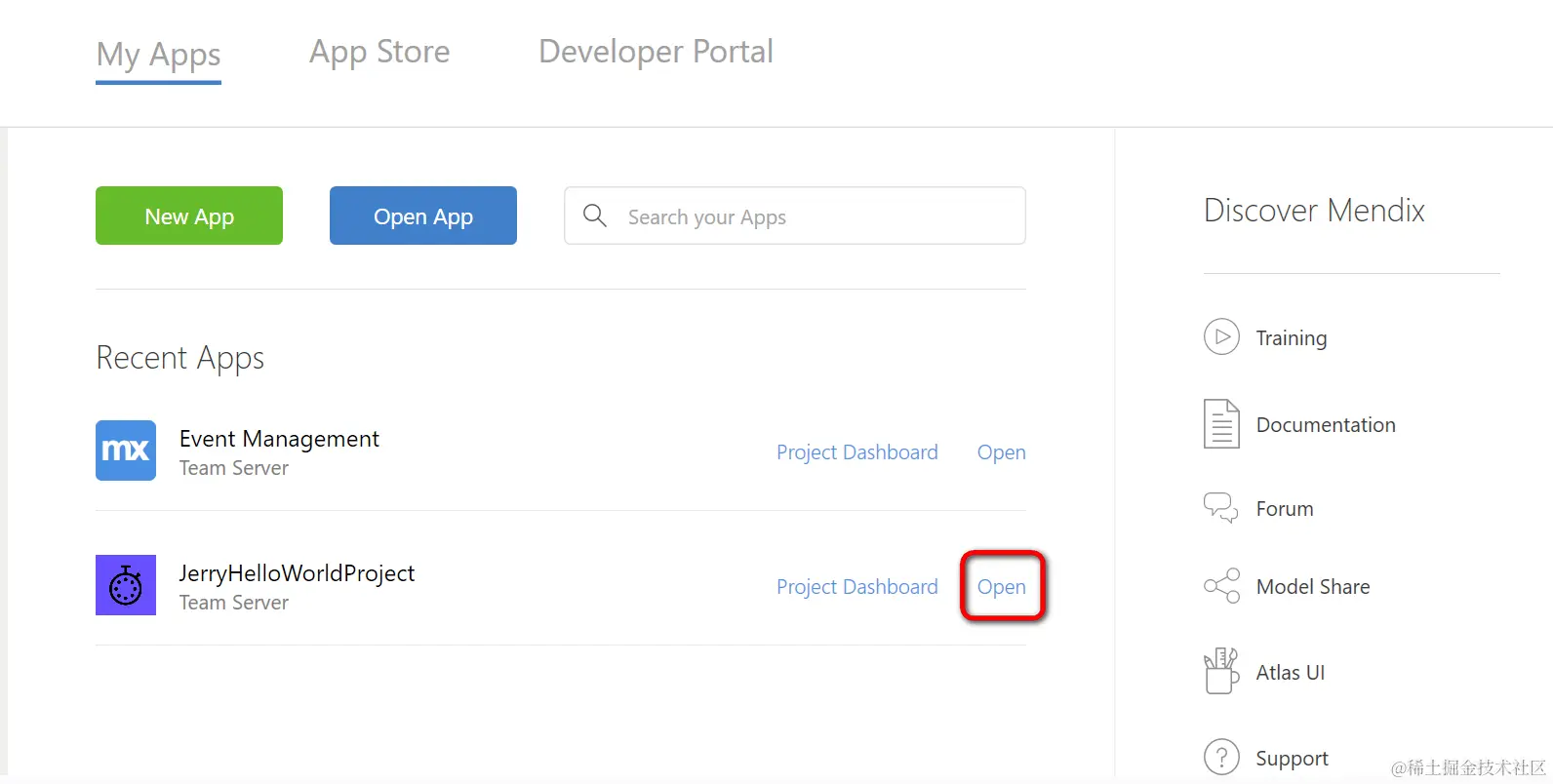1553x784 pixels.
Task: Switch to the My Apps tab
Action: [x=158, y=55]
